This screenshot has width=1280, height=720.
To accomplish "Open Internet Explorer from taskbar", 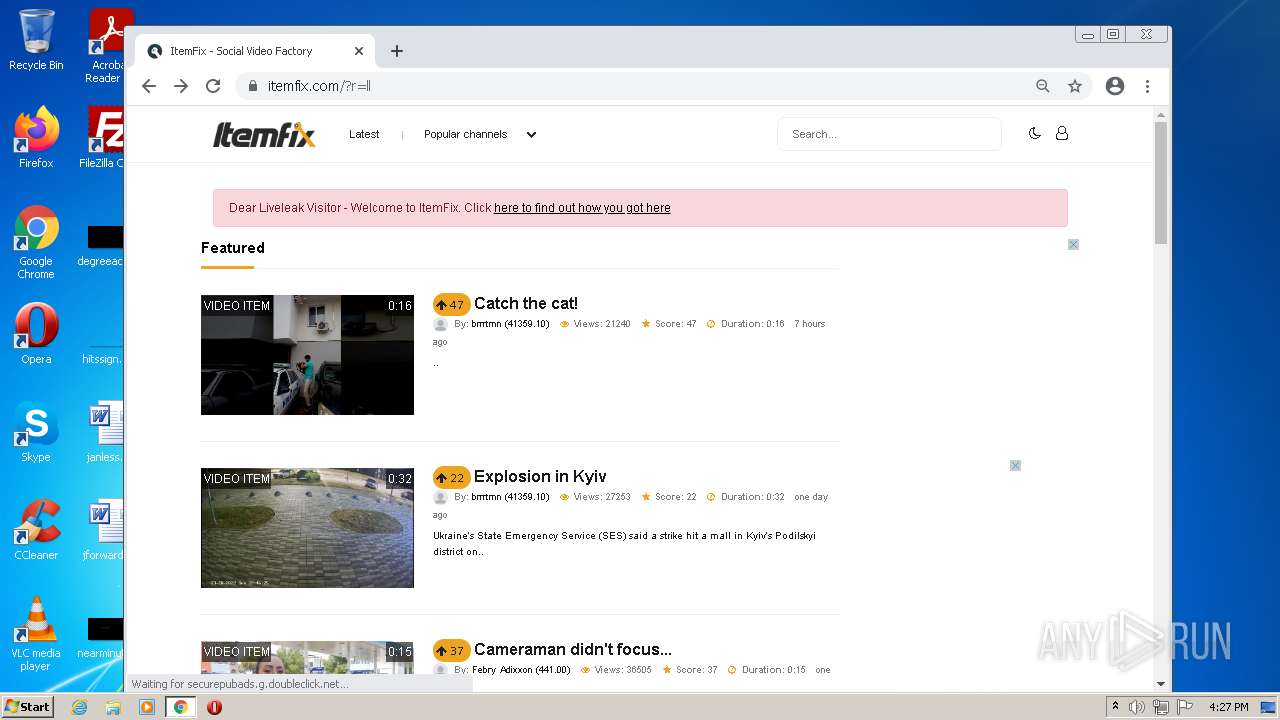I will point(80,707).
